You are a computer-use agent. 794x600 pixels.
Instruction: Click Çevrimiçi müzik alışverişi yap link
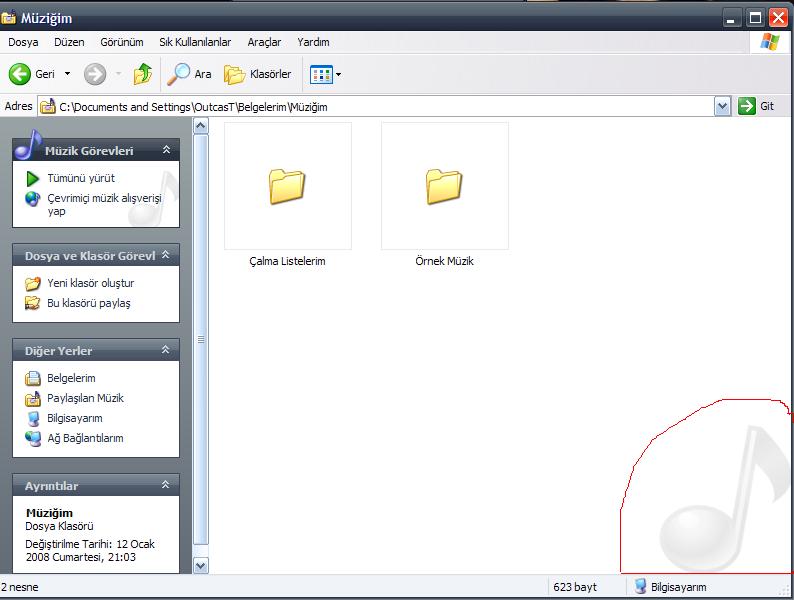[x=104, y=205]
